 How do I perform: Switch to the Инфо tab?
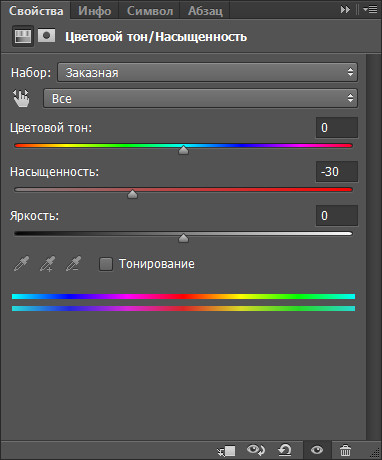95,11
